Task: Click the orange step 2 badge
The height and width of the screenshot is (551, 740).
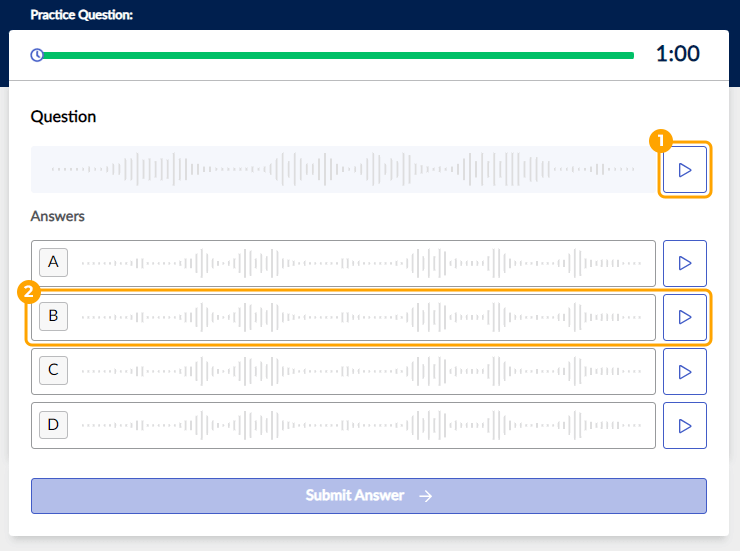Action: (29, 292)
